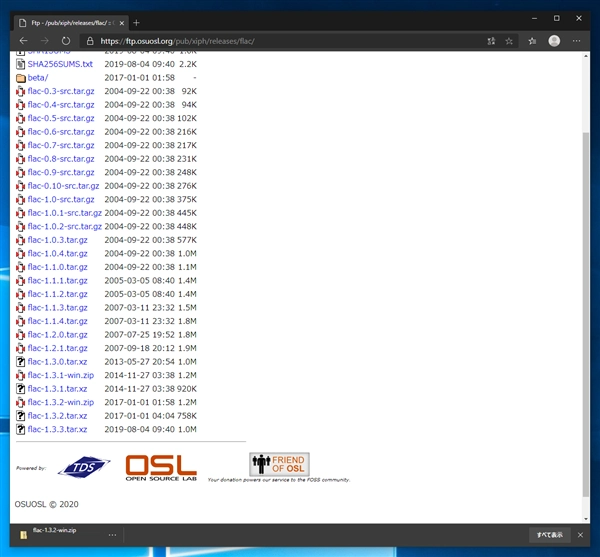Image resolution: width=600 pixels, height=557 pixels.
Task: Download flac-0.3-src.tar.gz
Action: pyautogui.click(x=61, y=91)
